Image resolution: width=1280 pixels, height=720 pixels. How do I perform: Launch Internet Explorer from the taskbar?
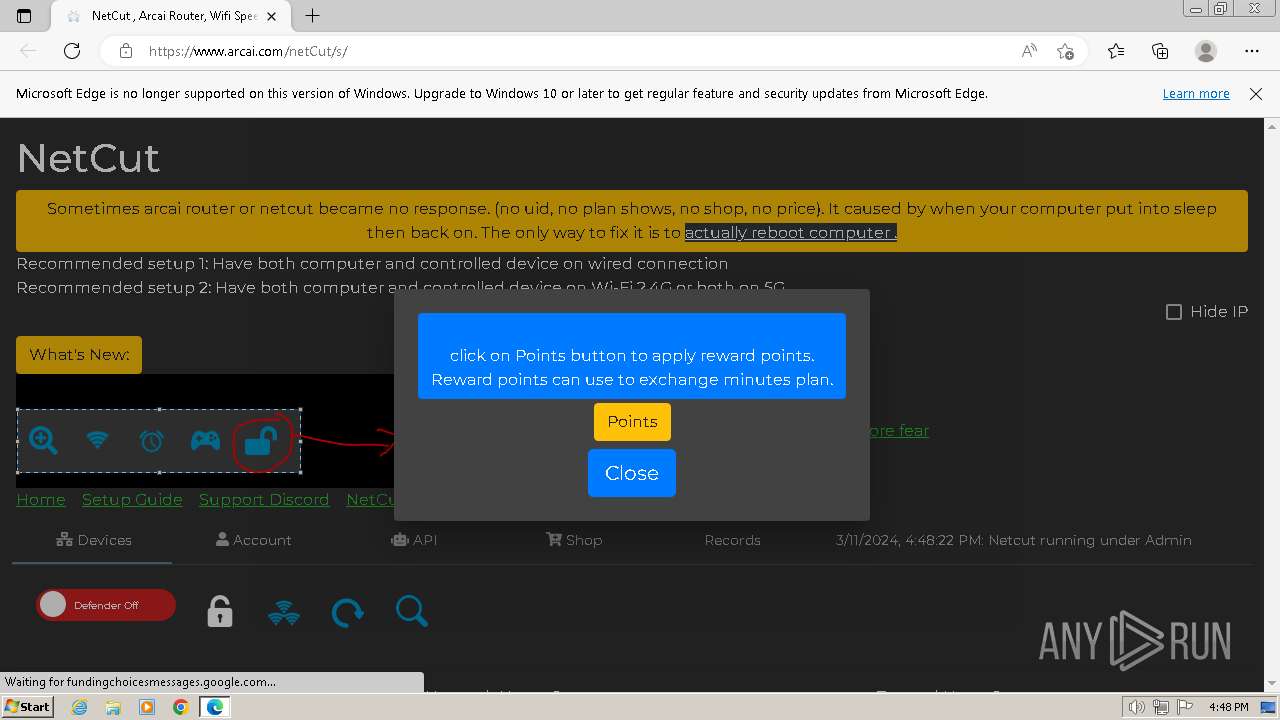pos(80,707)
